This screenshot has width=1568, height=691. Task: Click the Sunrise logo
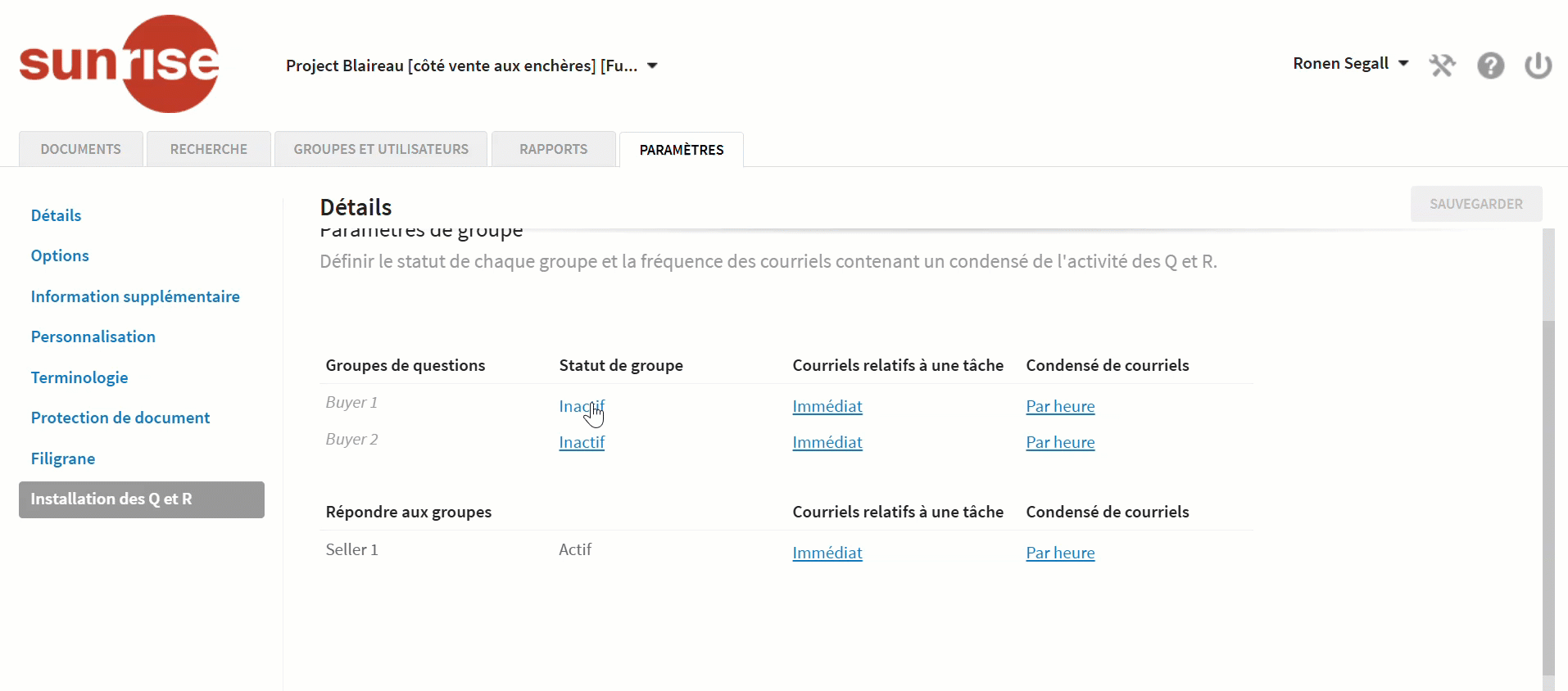pyautogui.click(x=120, y=63)
